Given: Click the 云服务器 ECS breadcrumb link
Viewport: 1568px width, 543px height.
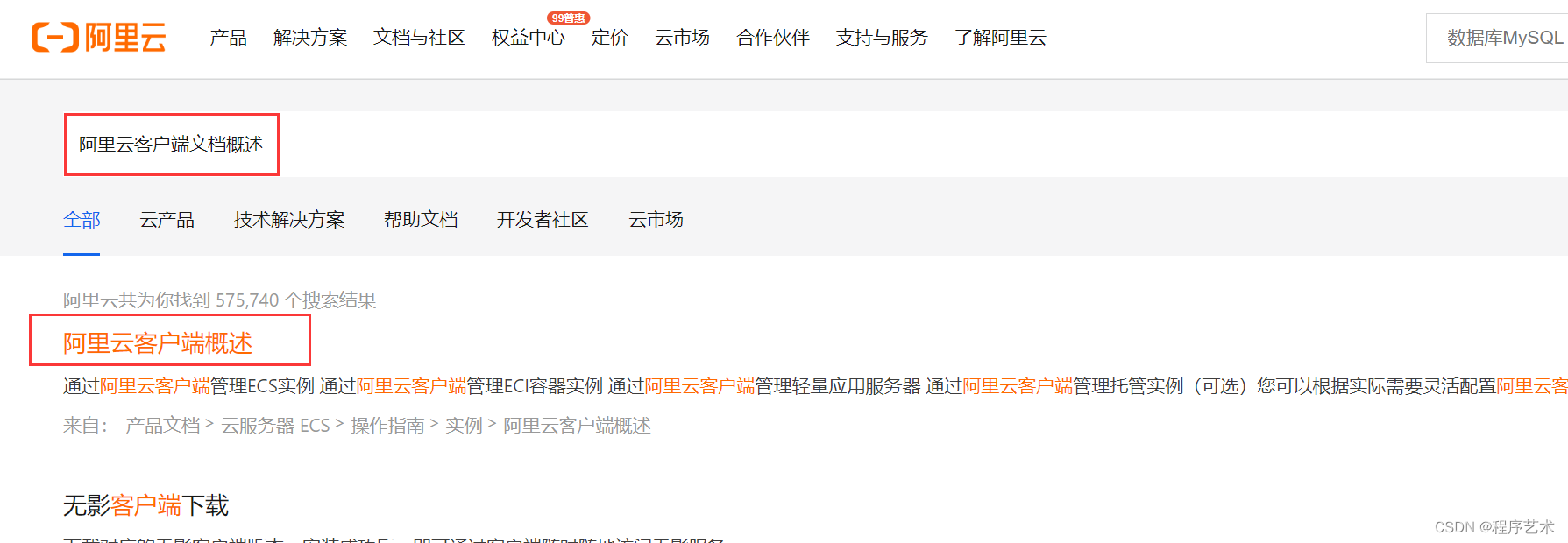Looking at the screenshot, I should [x=275, y=426].
